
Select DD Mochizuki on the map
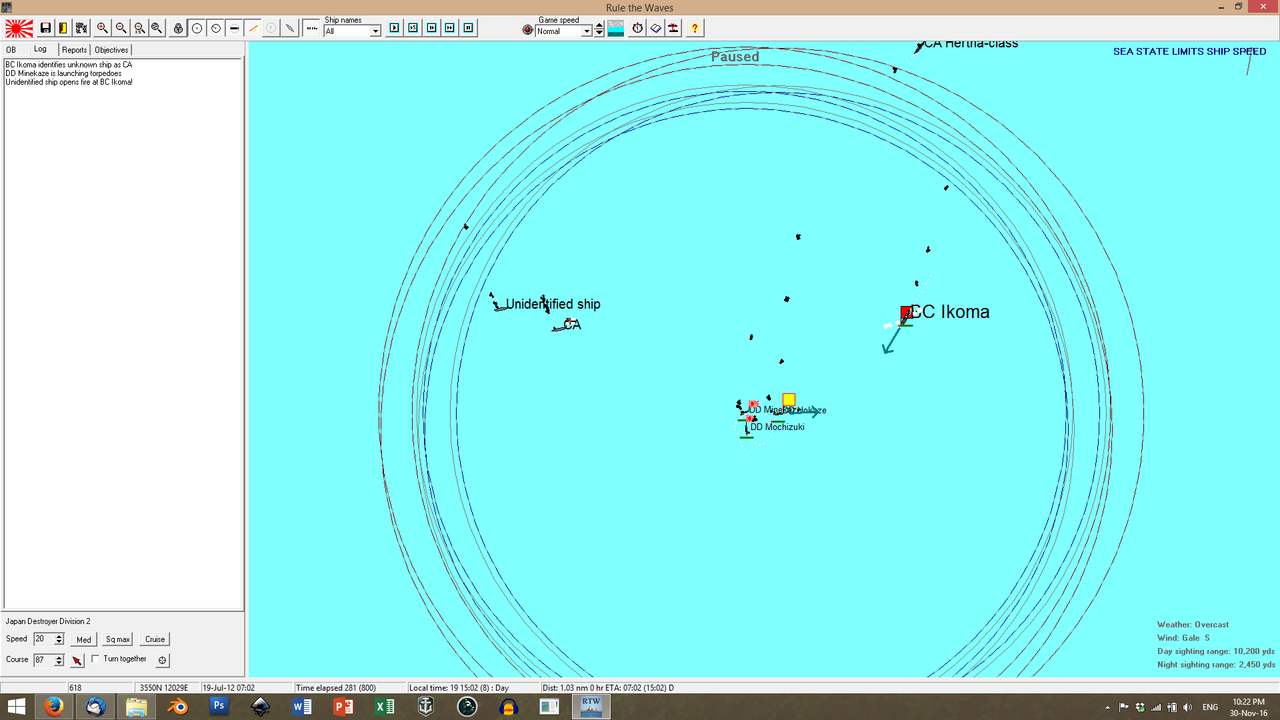pos(777,427)
